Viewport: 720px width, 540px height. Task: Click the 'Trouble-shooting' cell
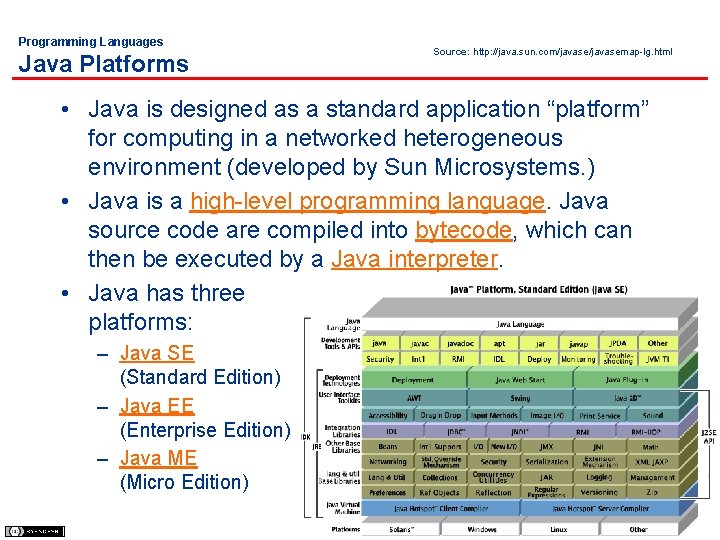618,359
